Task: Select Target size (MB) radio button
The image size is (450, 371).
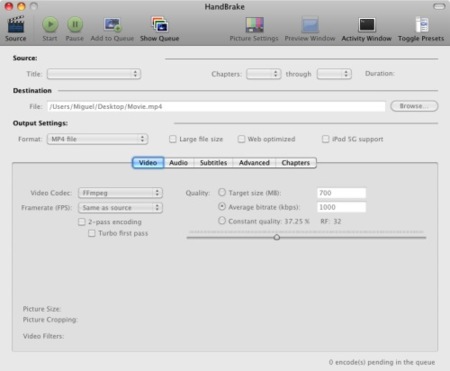Action: click(x=222, y=192)
